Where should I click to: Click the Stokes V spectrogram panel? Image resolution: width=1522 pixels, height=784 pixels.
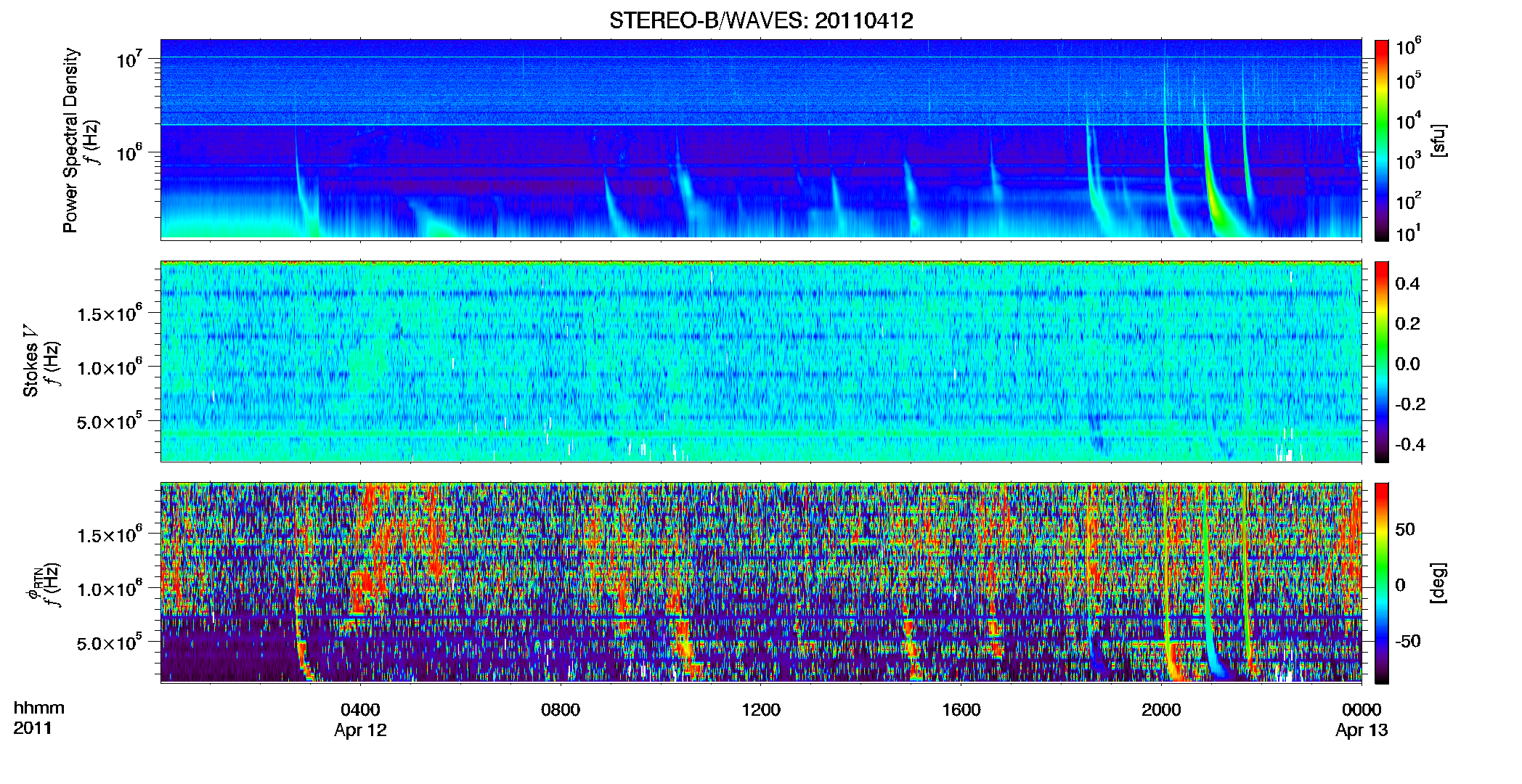pos(761,361)
